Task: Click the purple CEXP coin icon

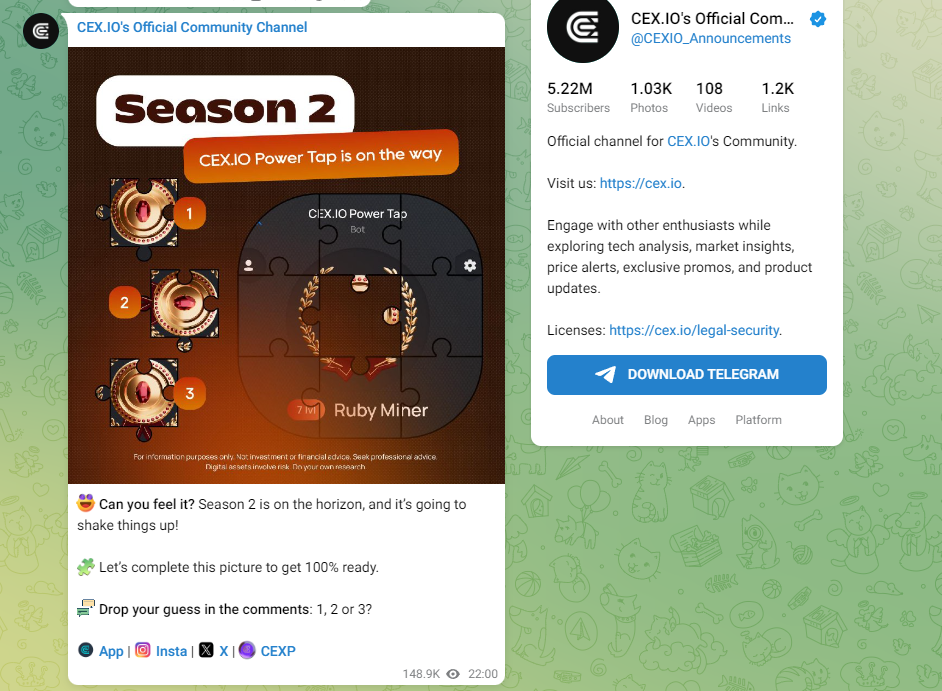Action: pyautogui.click(x=247, y=650)
